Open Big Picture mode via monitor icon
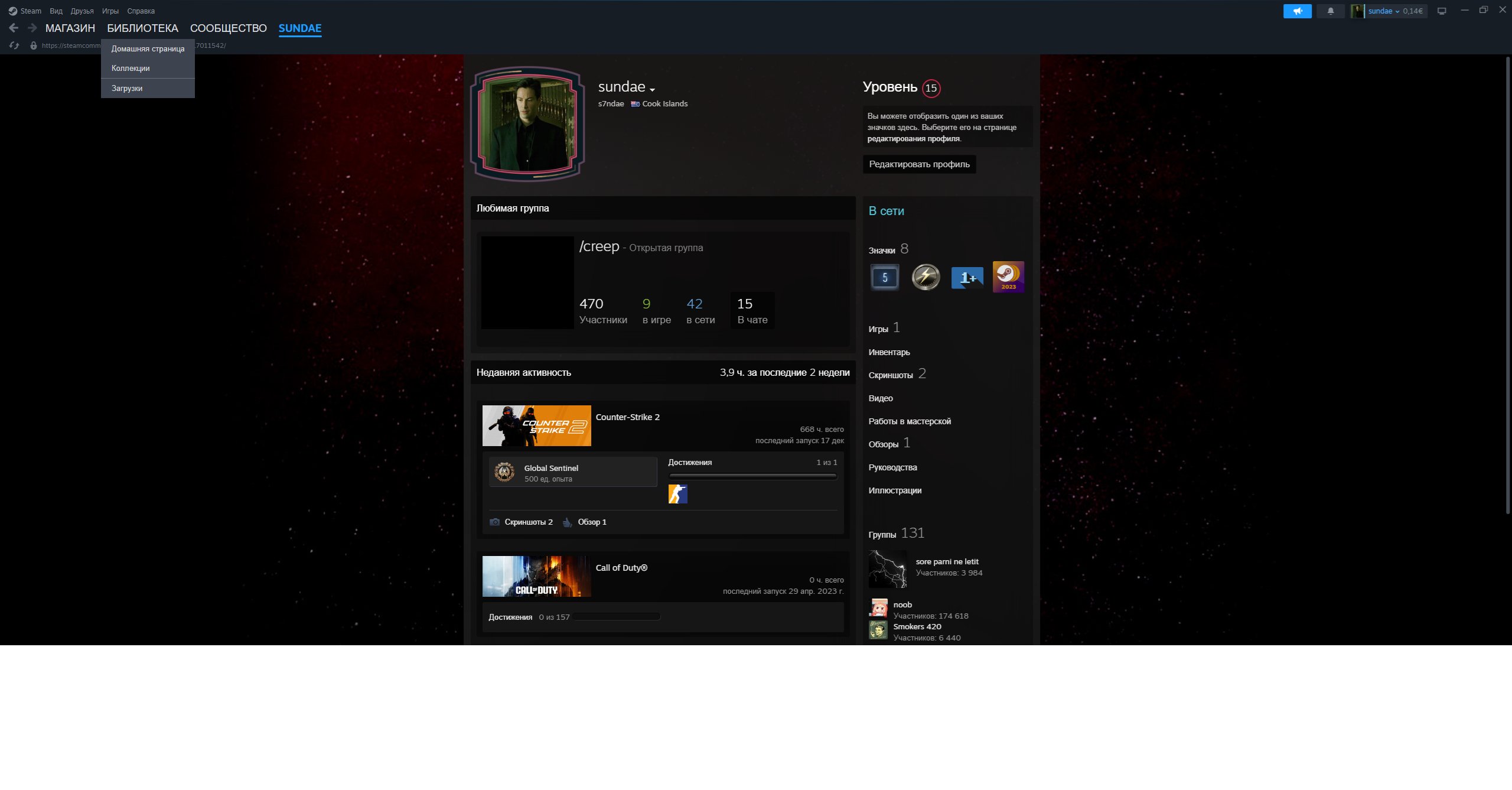Screen dimensions: 1512x790 (1442, 11)
